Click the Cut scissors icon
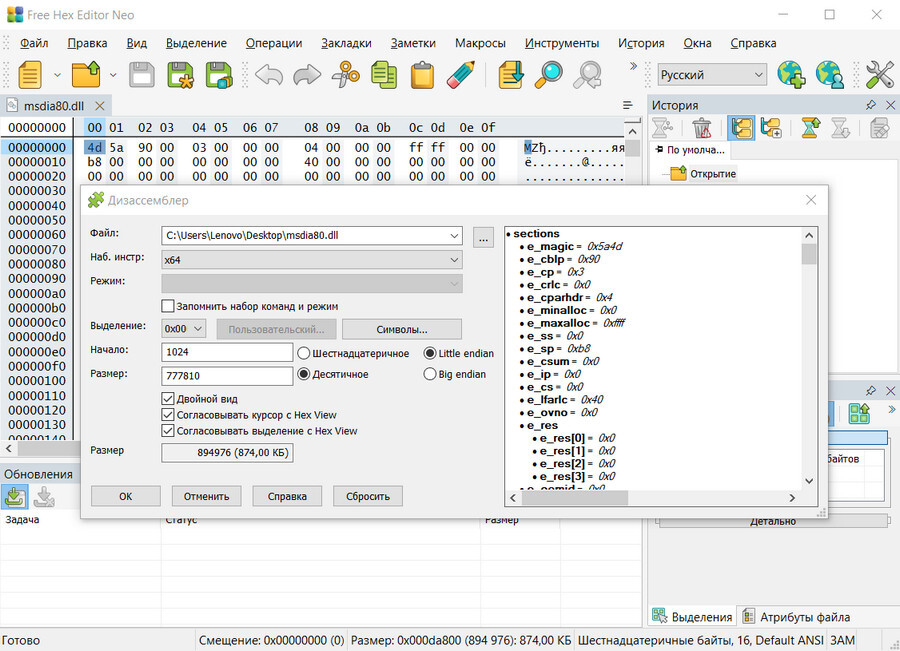The width and height of the screenshot is (900, 651). (346, 75)
